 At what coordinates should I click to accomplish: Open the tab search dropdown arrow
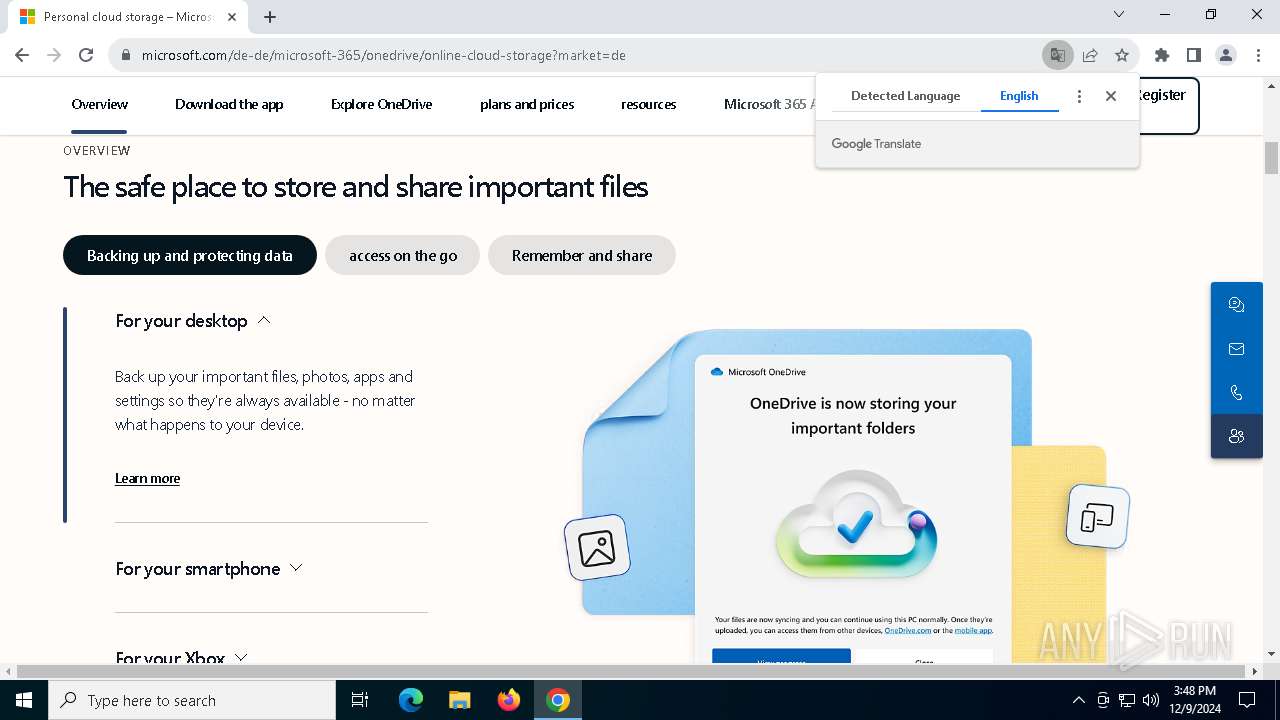(1119, 14)
